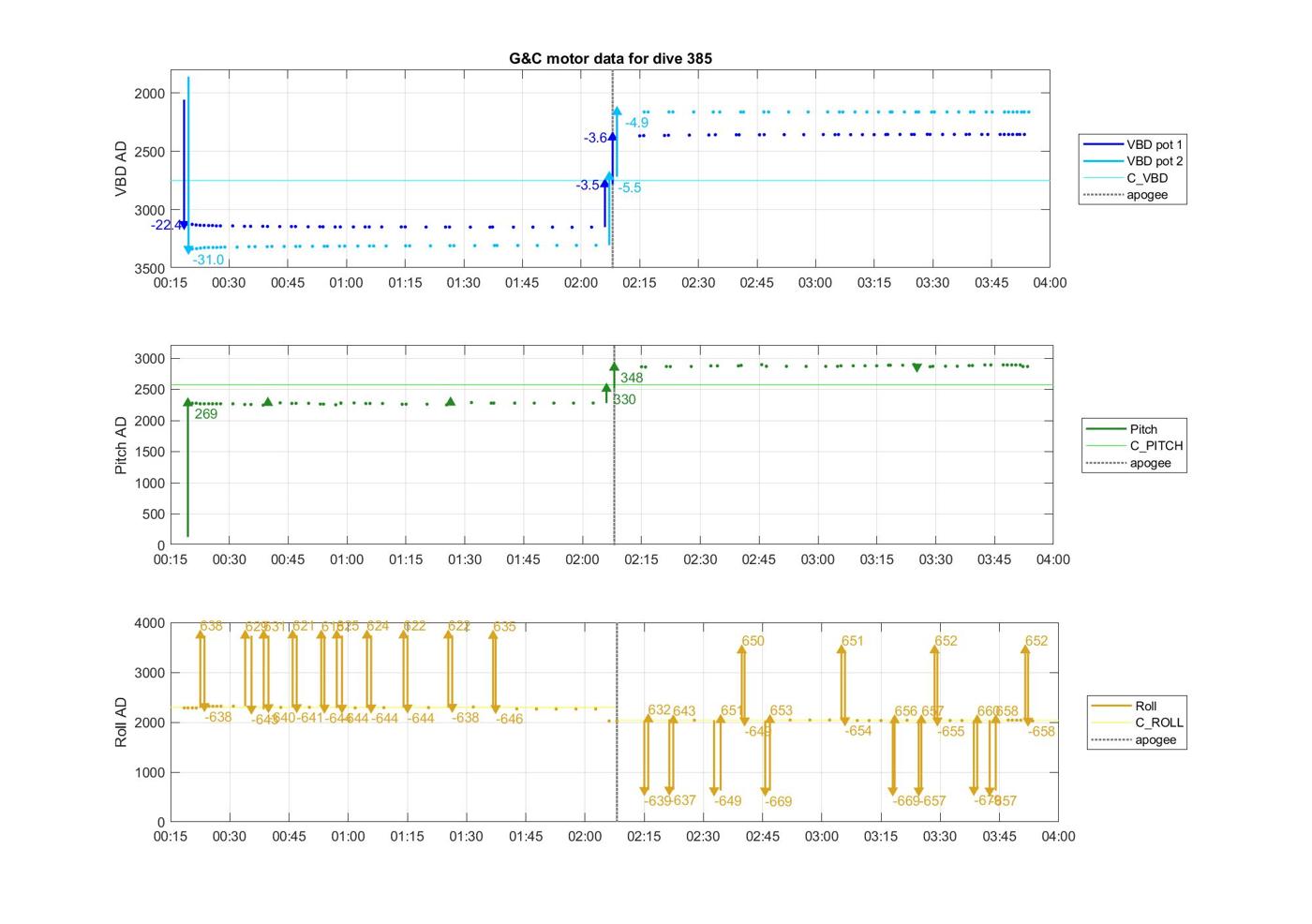Click the "Pitch AD" y-axis label
Image resolution: width=1312 pixels, height=924 pixels.
[x=121, y=445]
